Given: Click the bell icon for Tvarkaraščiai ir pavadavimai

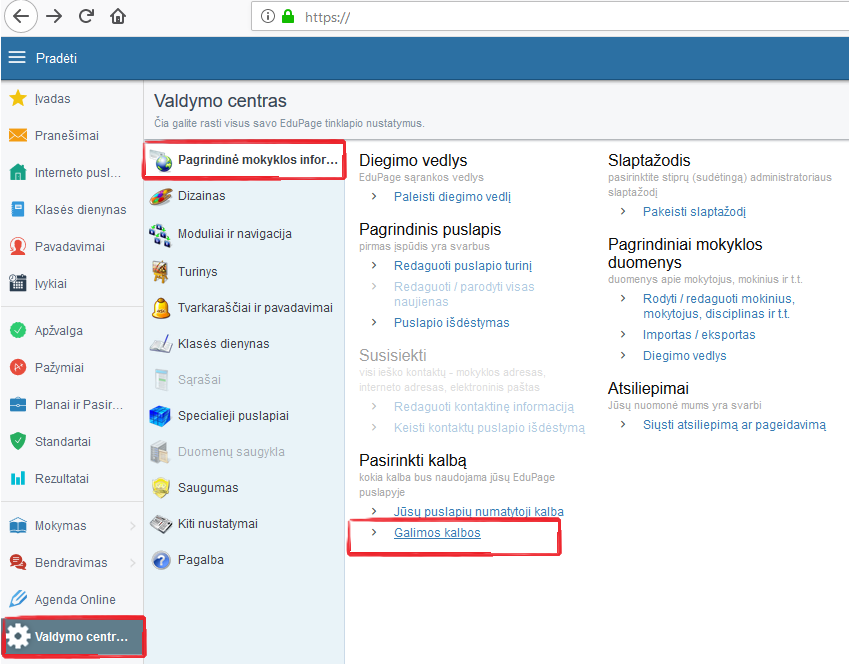Looking at the screenshot, I should (160, 308).
